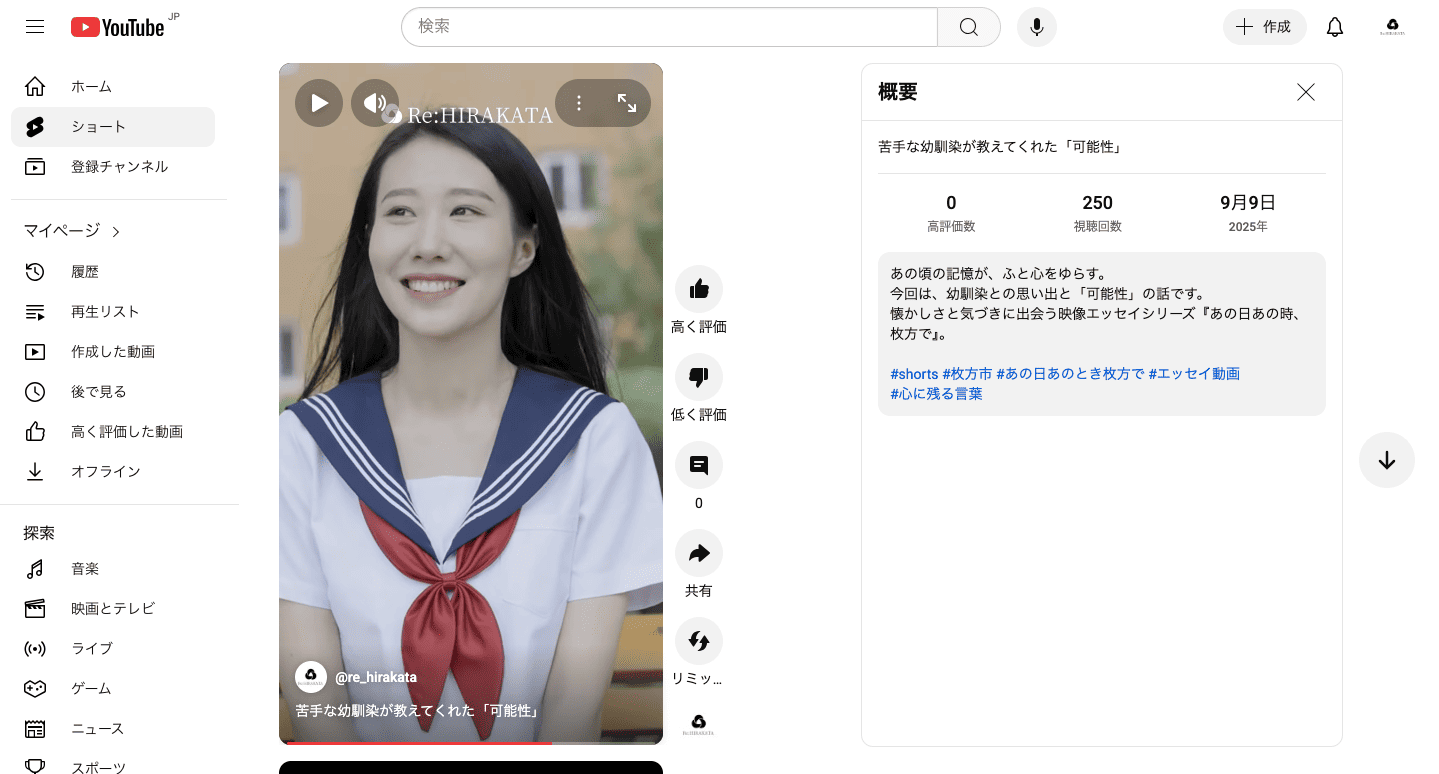Click the 検索 search input field
1439x774 pixels.
(x=668, y=27)
